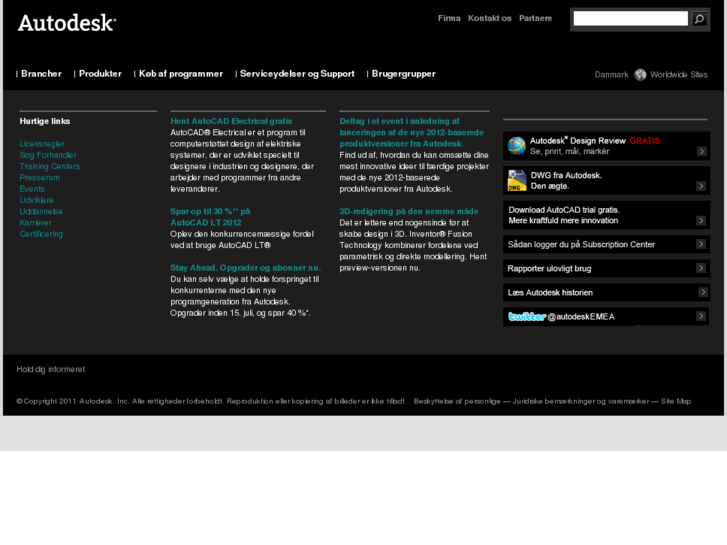Open Autodesk Design Review GRATIS banner text

[x=595, y=146]
